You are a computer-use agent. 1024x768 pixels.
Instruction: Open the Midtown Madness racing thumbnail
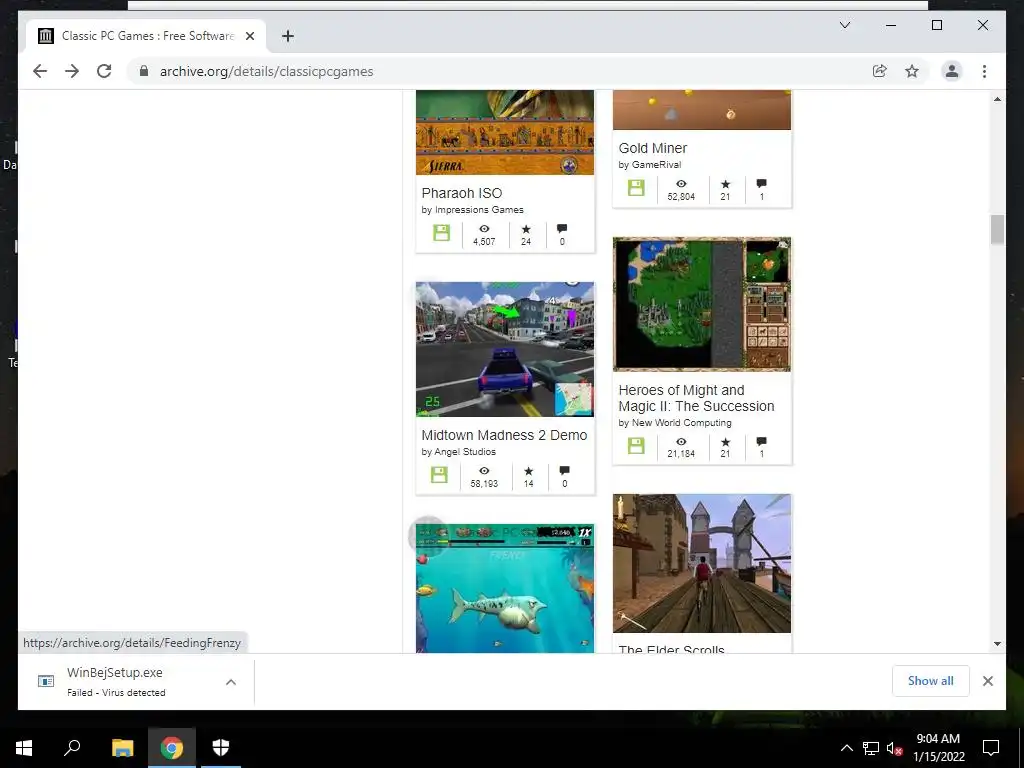(x=505, y=349)
